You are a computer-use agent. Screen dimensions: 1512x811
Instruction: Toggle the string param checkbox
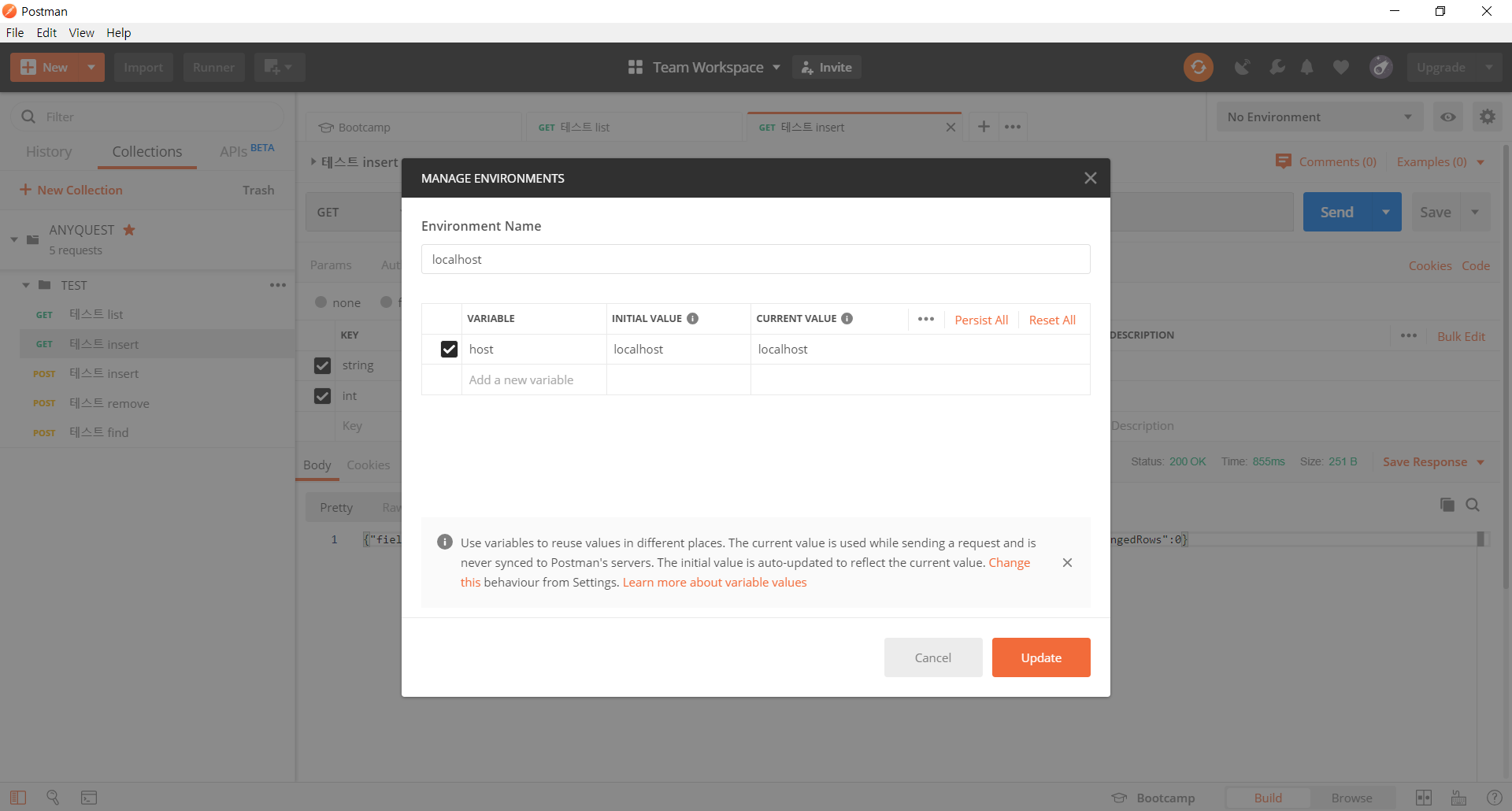pyautogui.click(x=322, y=365)
